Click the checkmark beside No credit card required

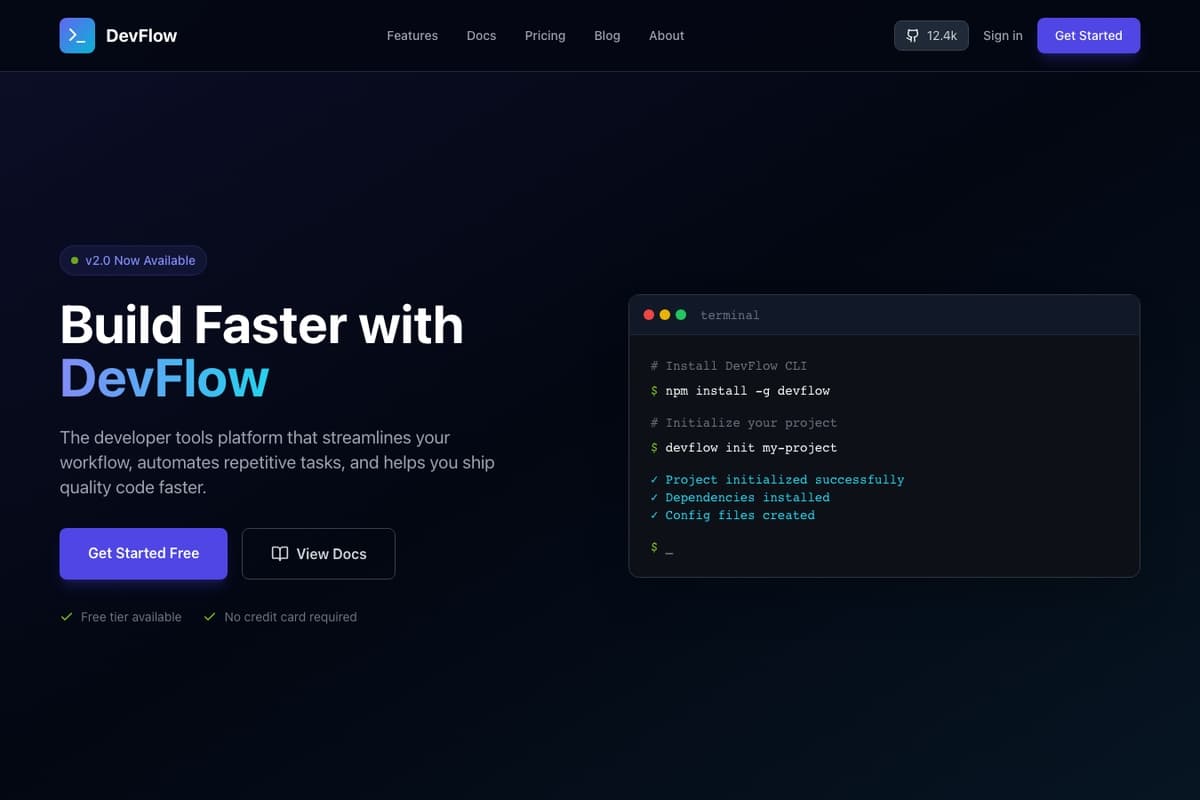click(209, 617)
